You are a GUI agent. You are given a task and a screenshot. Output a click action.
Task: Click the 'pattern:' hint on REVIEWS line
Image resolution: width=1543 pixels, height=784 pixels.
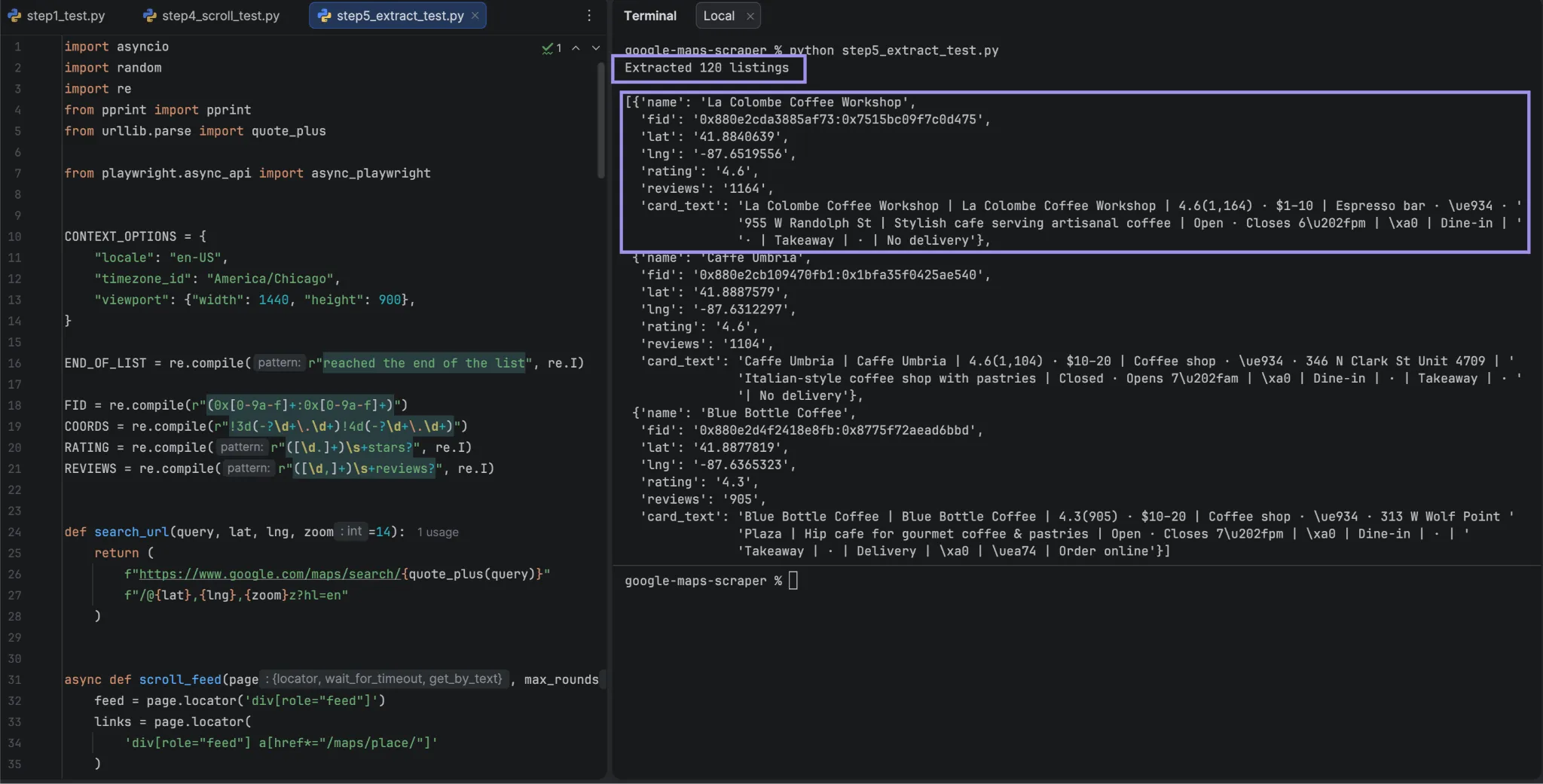click(x=249, y=468)
